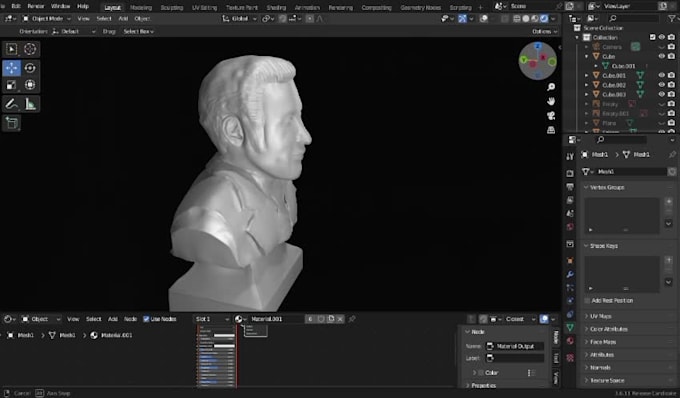Pin the material in the node editor

(352, 319)
